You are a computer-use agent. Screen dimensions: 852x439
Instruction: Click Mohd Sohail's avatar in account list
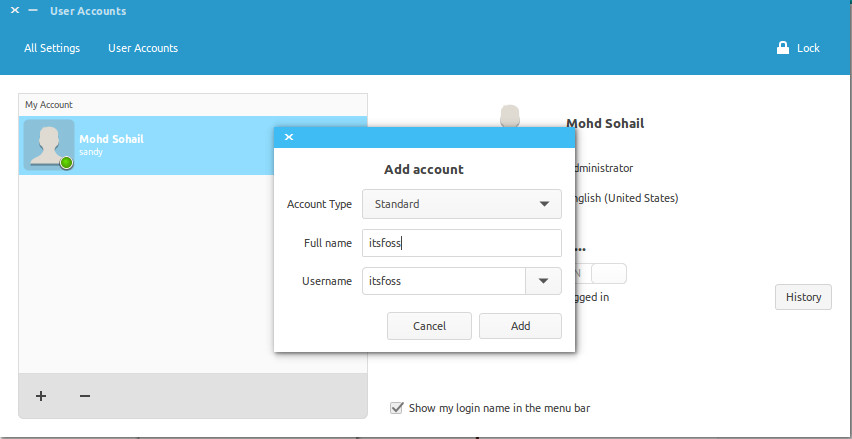(49, 145)
